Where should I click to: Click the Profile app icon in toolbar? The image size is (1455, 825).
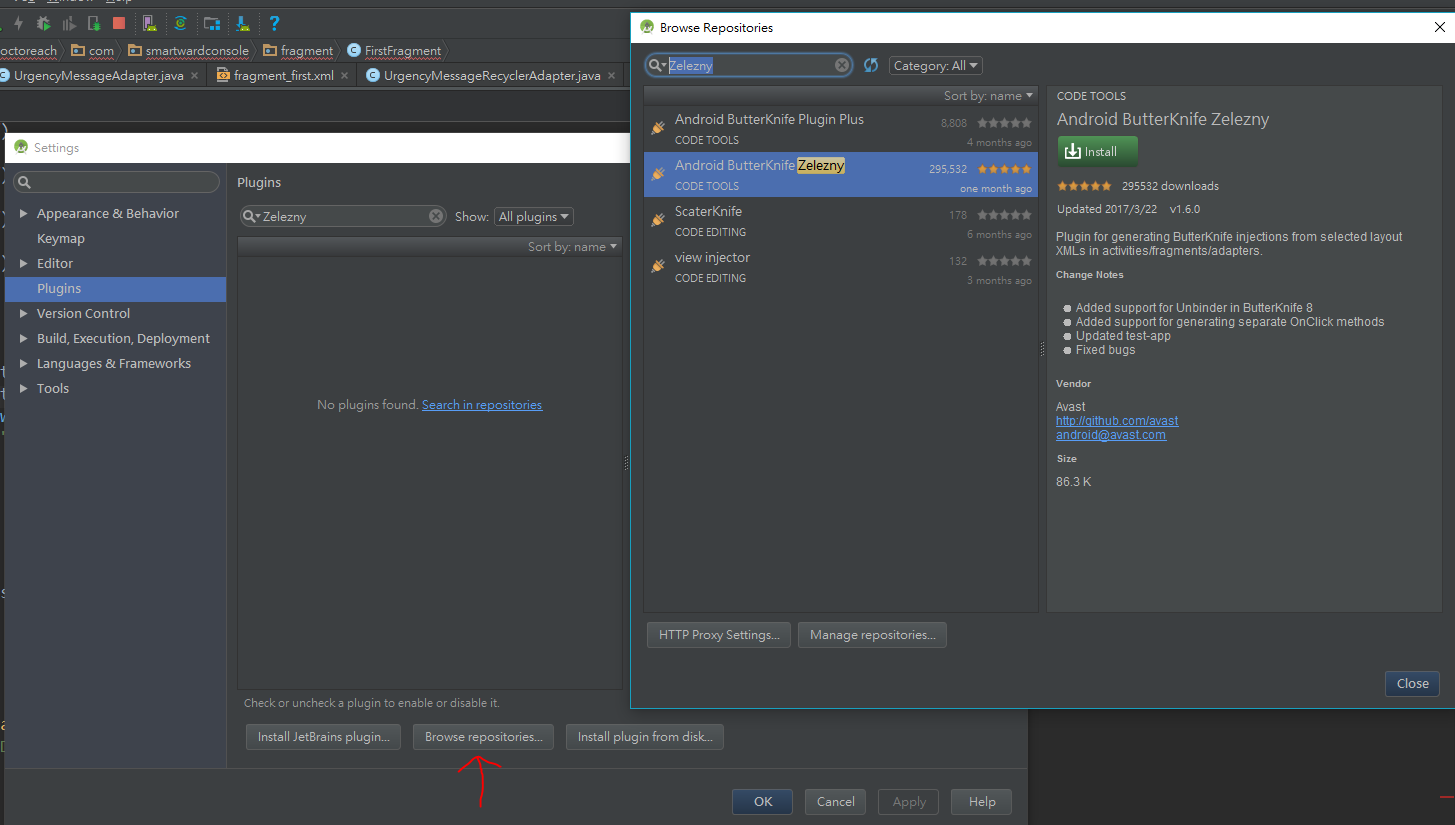(x=70, y=23)
